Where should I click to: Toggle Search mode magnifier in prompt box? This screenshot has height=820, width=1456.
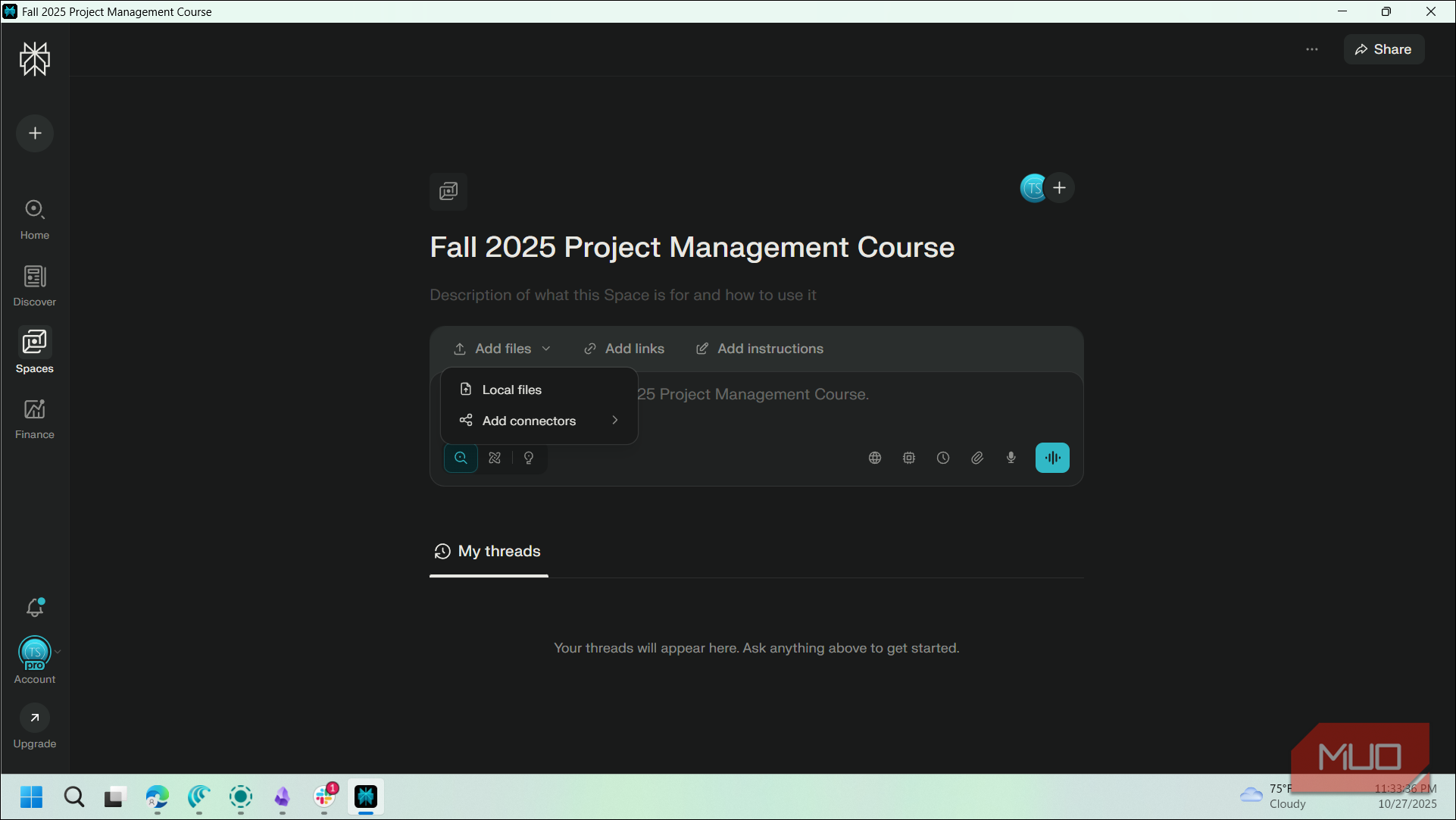point(461,458)
